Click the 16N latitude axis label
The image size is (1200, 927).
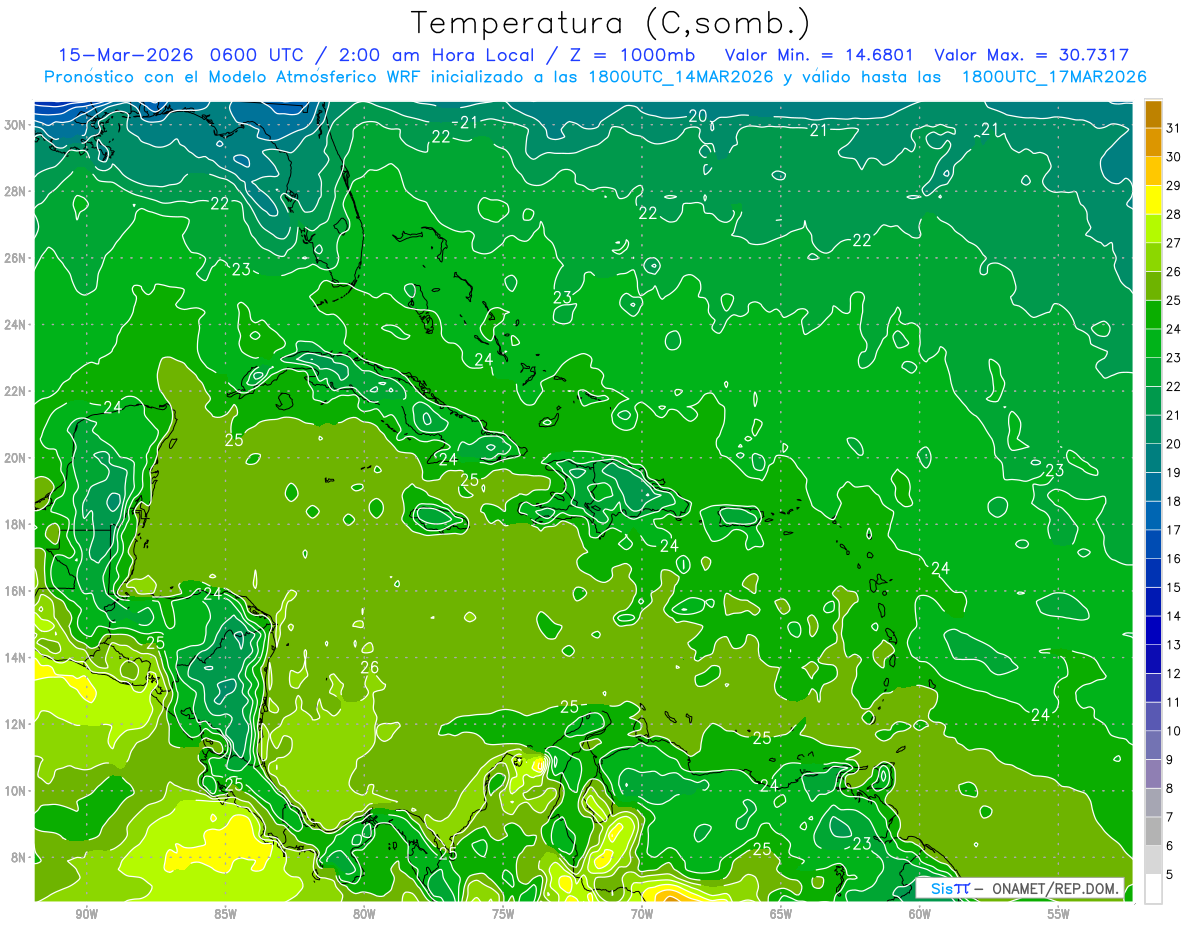coord(15,591)
